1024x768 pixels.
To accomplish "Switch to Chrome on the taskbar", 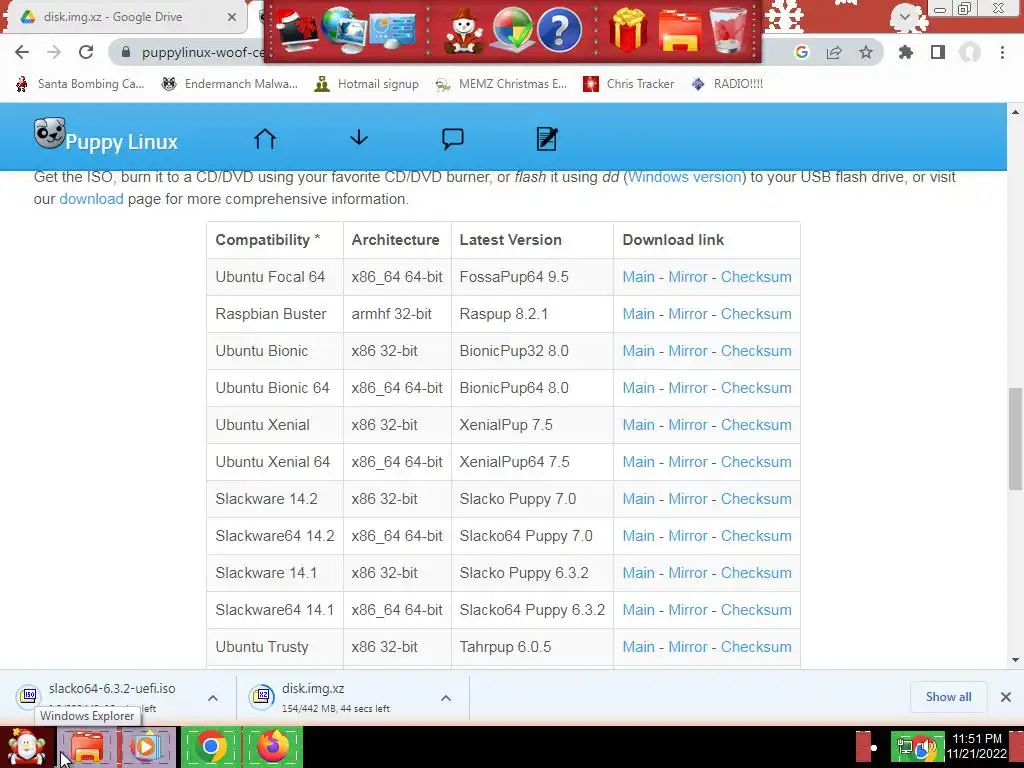I will click(x=210, y=747).
